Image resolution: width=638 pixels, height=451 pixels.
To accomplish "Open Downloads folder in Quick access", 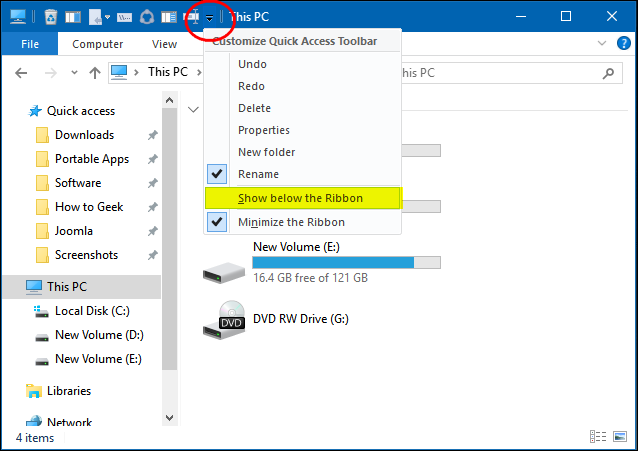I will pyautogui.click(x=84, y=135).
